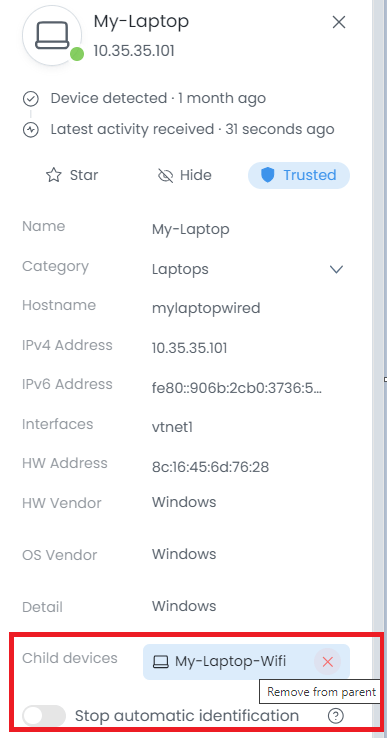Star this device

72,176
